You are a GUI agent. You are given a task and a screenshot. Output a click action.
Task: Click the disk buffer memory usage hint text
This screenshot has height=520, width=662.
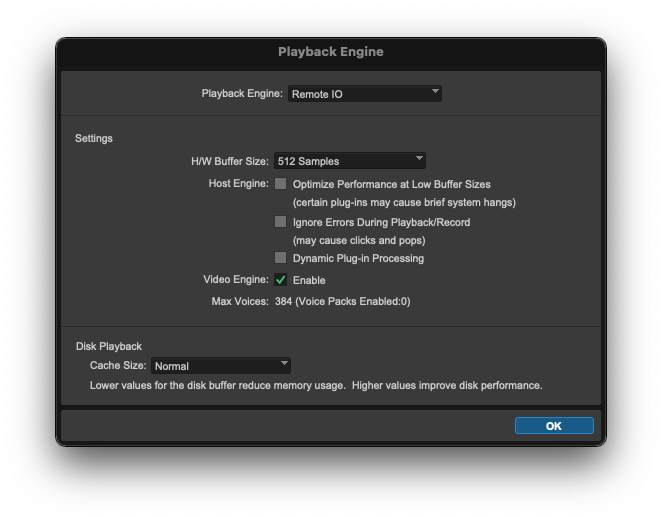click(316, 385)
